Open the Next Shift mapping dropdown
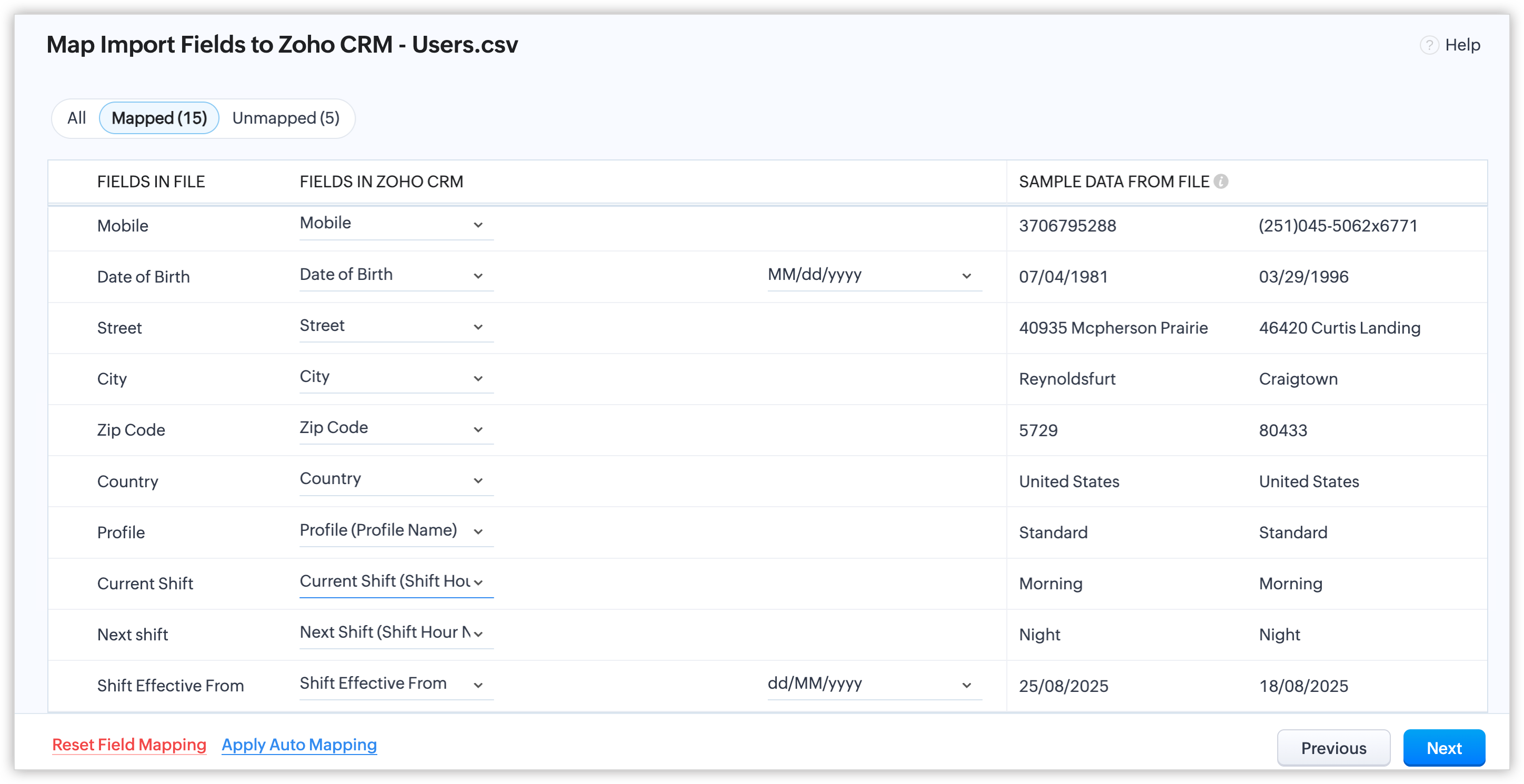The width and height of the screenshot is (1524, 784). coord(396,632)
